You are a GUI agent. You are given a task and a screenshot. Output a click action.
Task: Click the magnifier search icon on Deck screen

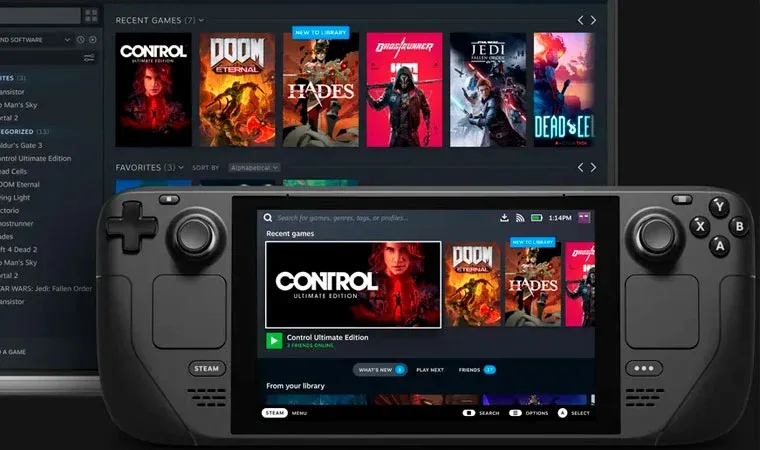click(268, 218)
